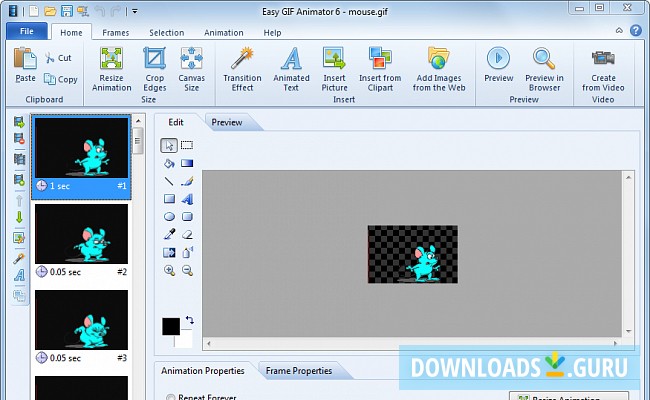Open the Animation Properties tab
This screenshot has height=400, width=650.
[x=203, y=371]
